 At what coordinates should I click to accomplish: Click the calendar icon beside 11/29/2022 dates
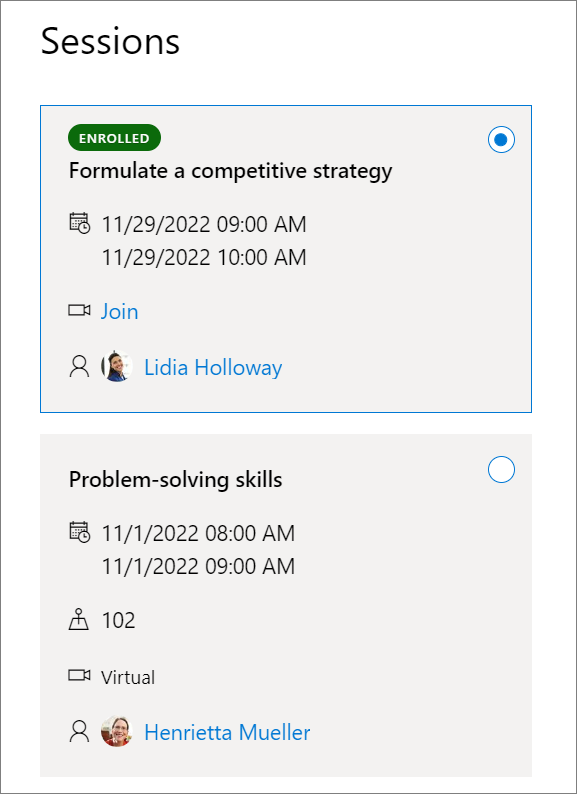(x=80, y=223)
